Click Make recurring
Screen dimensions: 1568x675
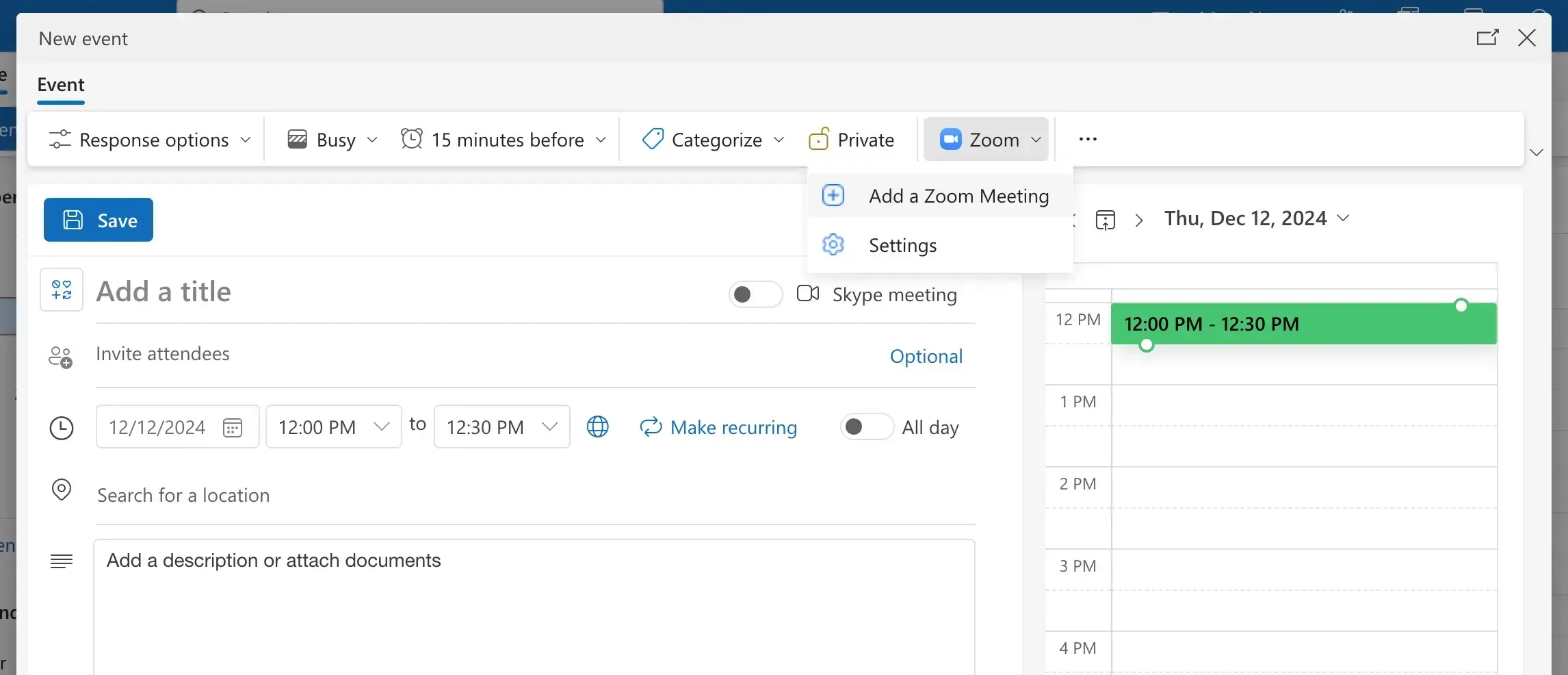click(x=720, y=426)
